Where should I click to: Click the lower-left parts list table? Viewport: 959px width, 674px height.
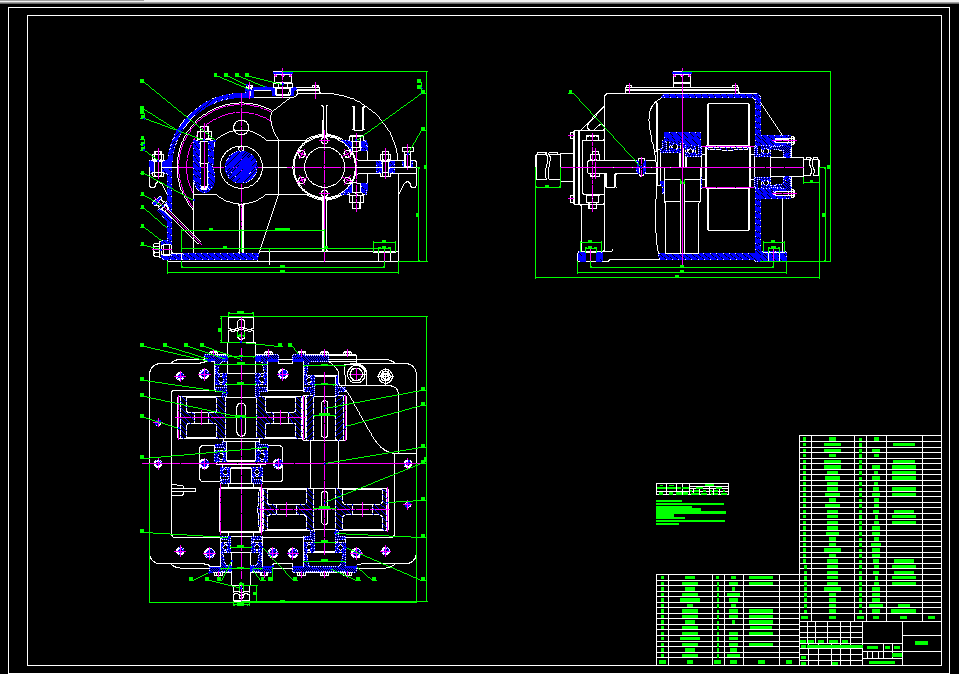(x=728, y=619)
